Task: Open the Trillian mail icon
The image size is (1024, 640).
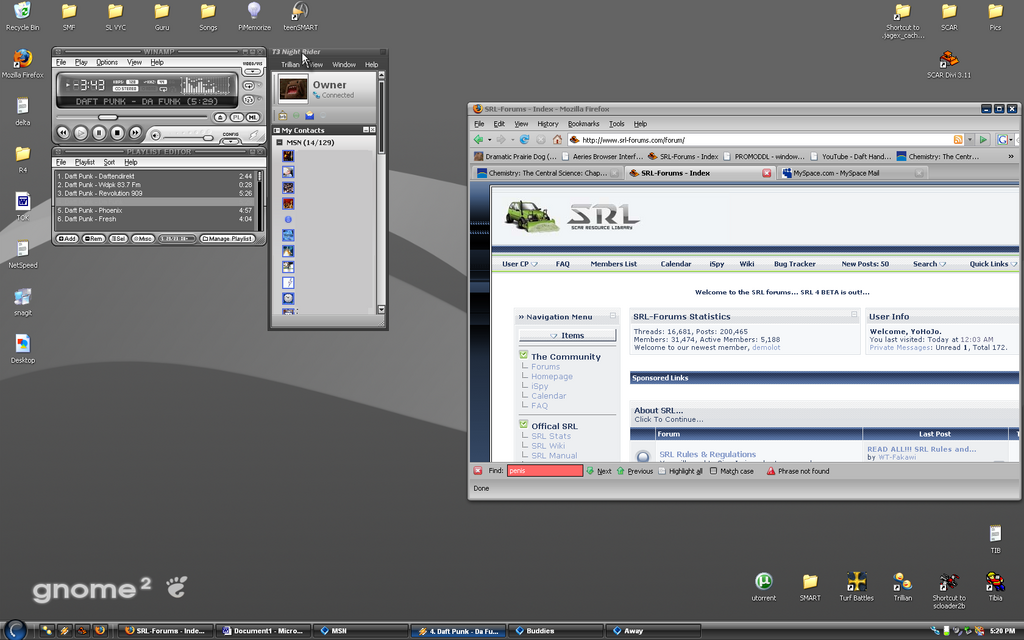Action: pos(309,116)
